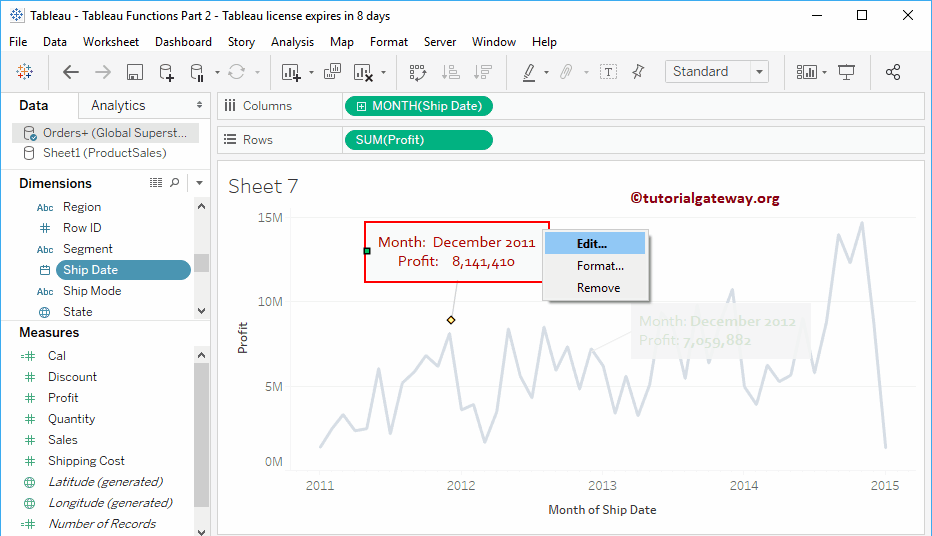
Task: Click the search magnifier in Dimensions header
Action: (x=175, y=182)
